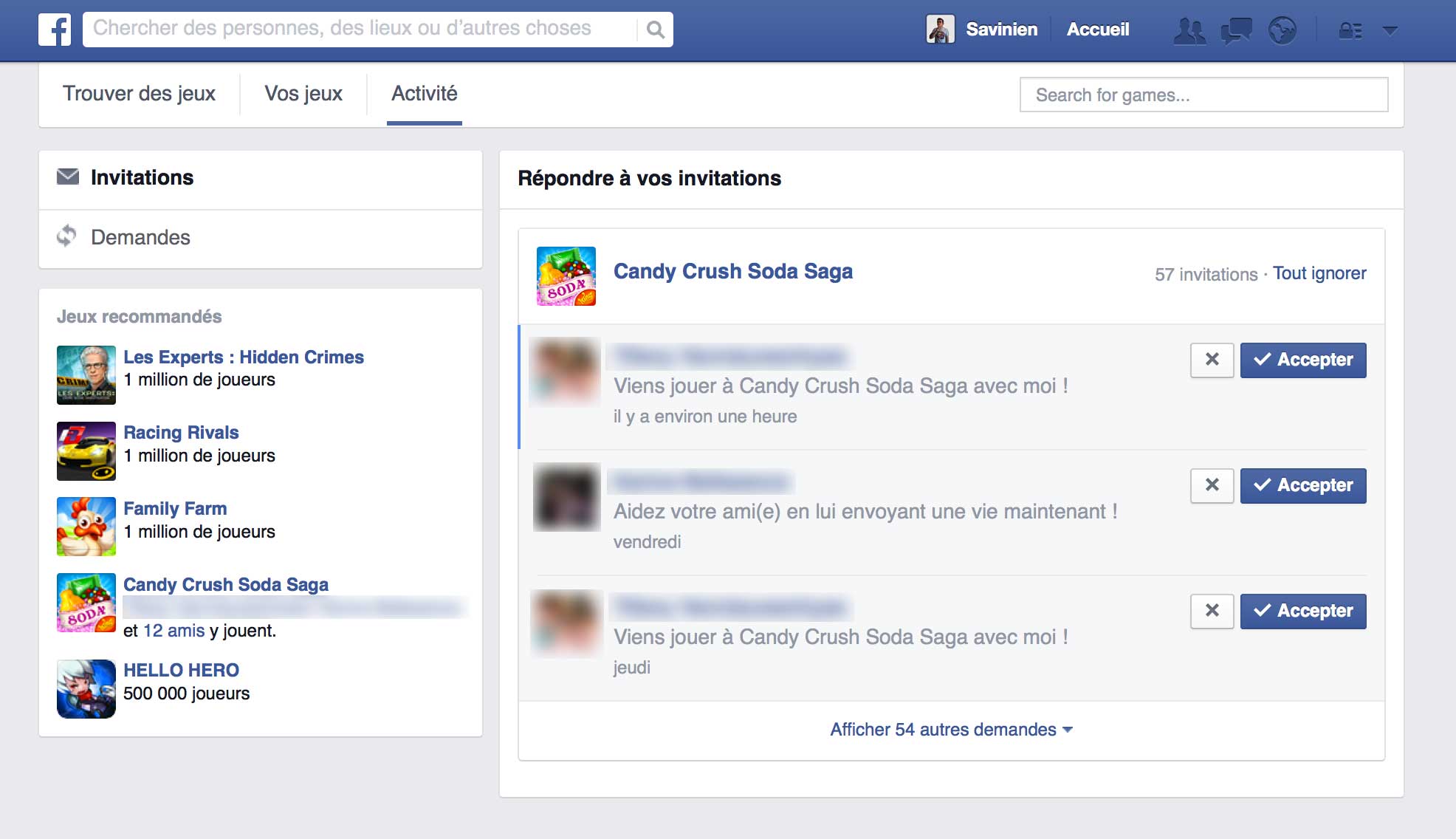The image size is (1456, 839).
Task: Click the Demandes refresh icon
Action: click(x=66, y=236)
